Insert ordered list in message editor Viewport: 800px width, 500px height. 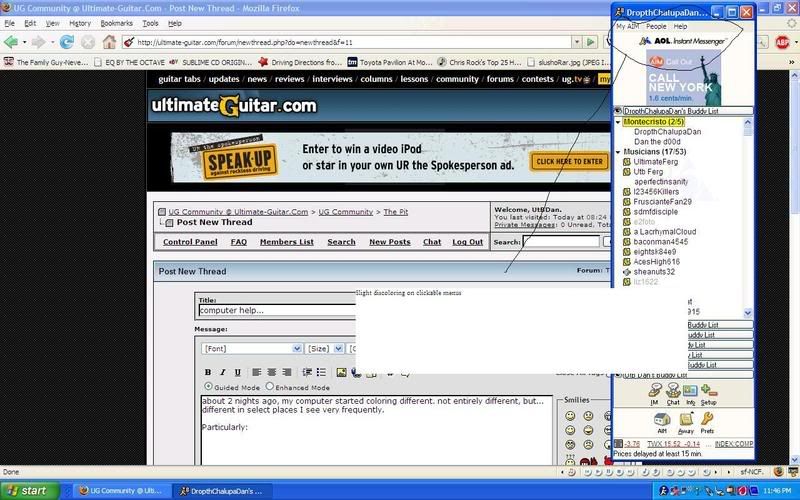coord(307,372)
